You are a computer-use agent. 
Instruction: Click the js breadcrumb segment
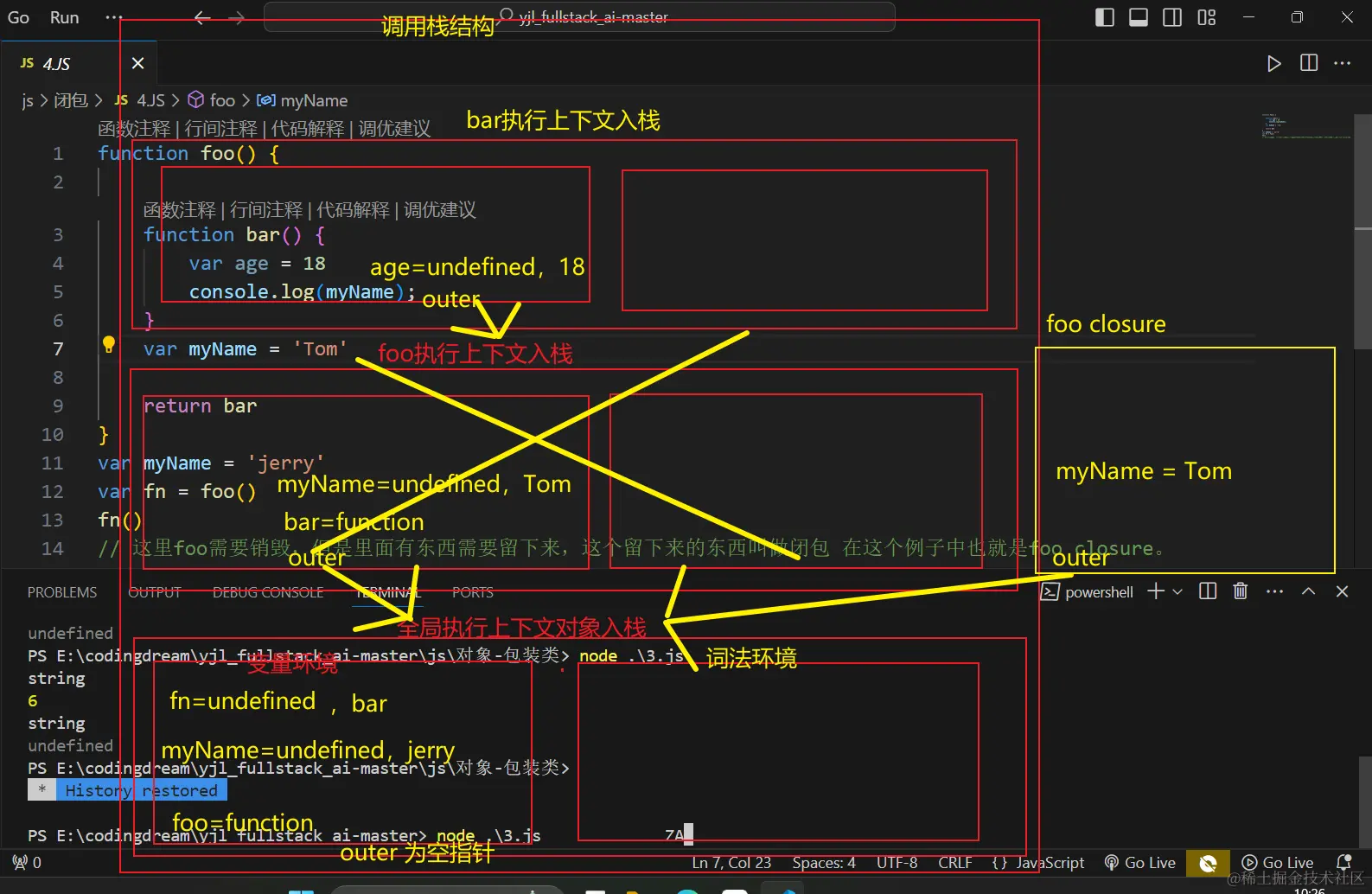28,100
